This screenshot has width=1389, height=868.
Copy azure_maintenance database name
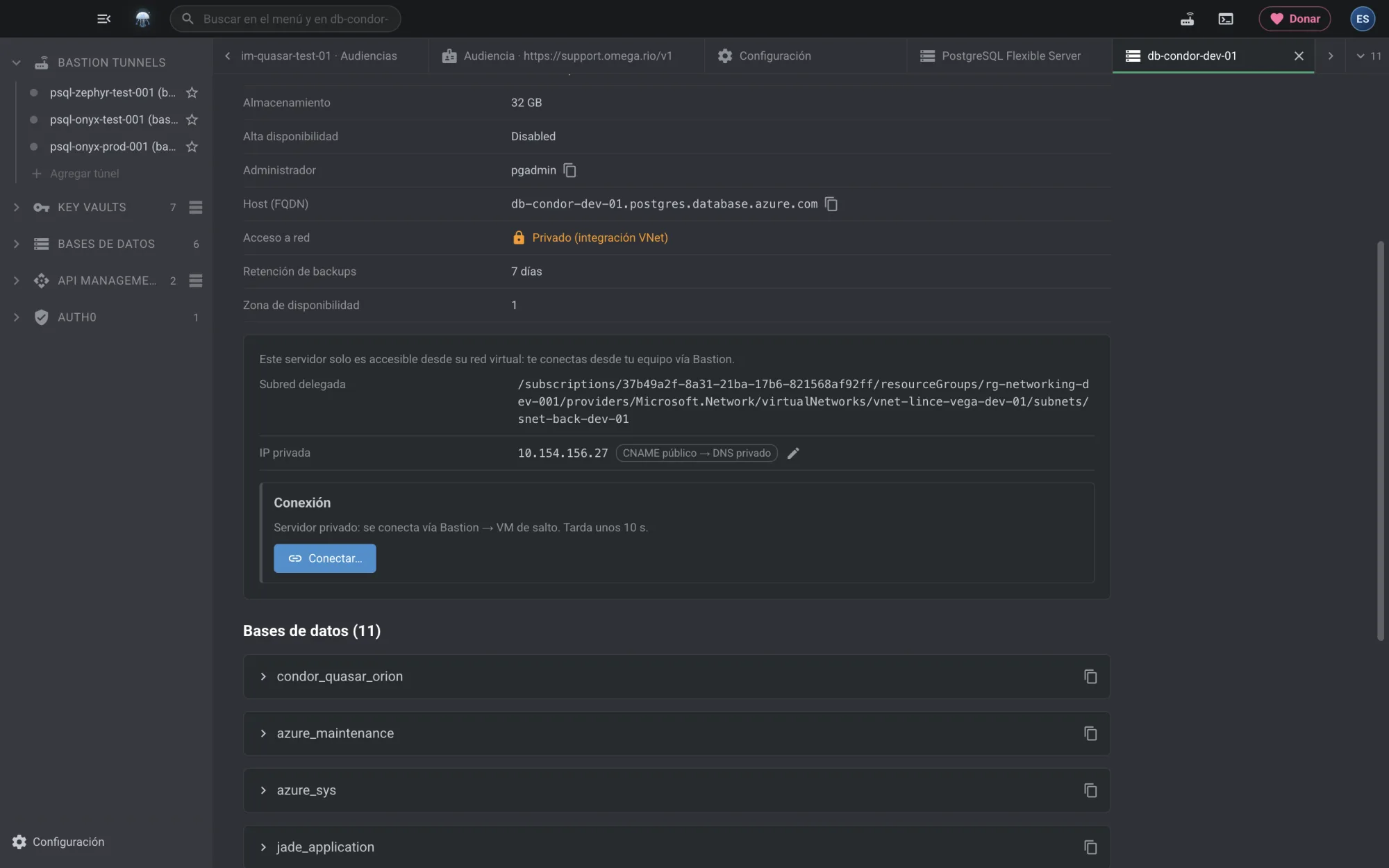point(1090,733)
